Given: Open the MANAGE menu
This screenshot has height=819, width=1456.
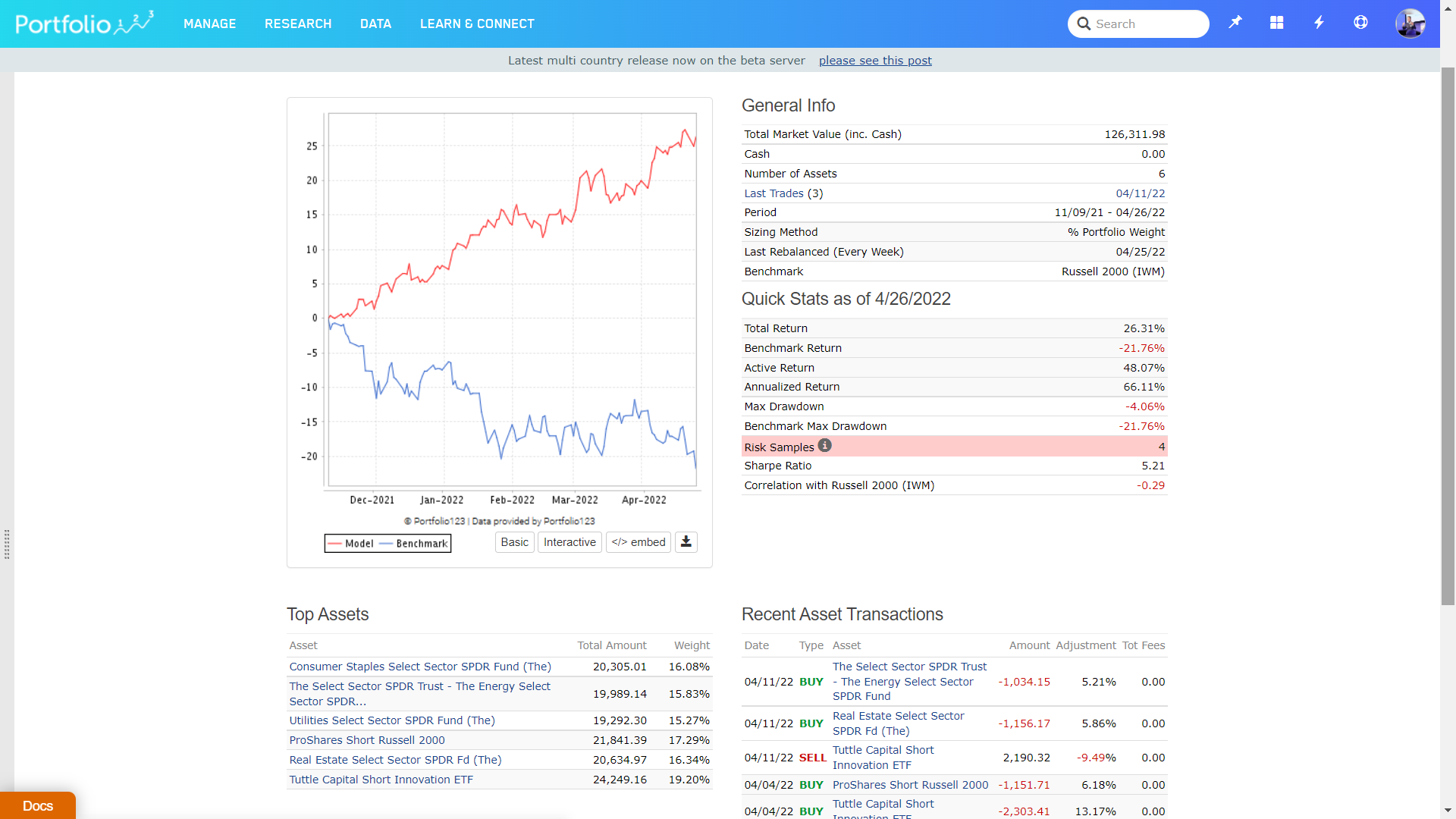Looking at the screenshot, I should (x=209, y=24).
